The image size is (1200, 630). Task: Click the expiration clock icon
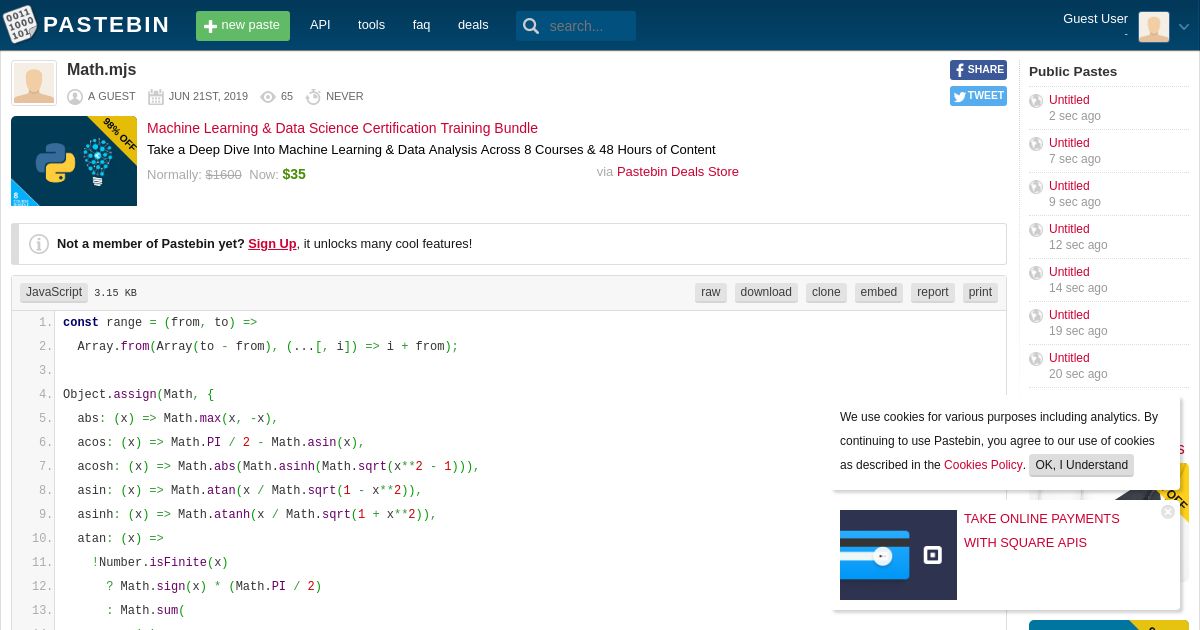(313, 97)
